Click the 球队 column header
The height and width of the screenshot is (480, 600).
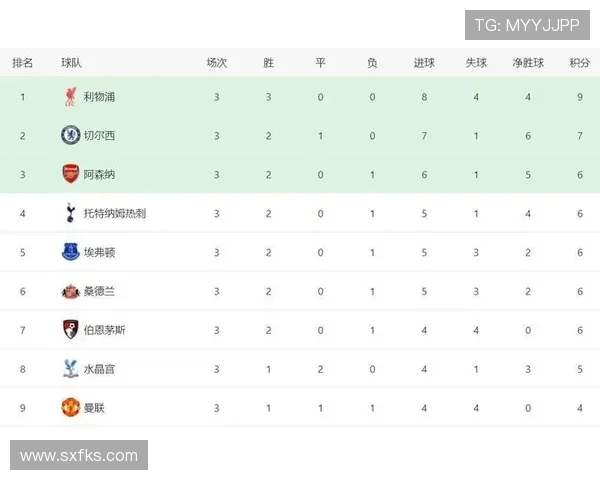click(71, 62)
